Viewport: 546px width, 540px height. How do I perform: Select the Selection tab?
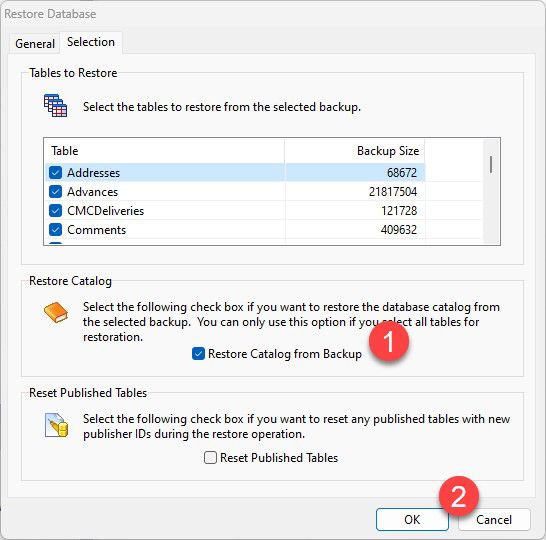[x=91, y=42]
